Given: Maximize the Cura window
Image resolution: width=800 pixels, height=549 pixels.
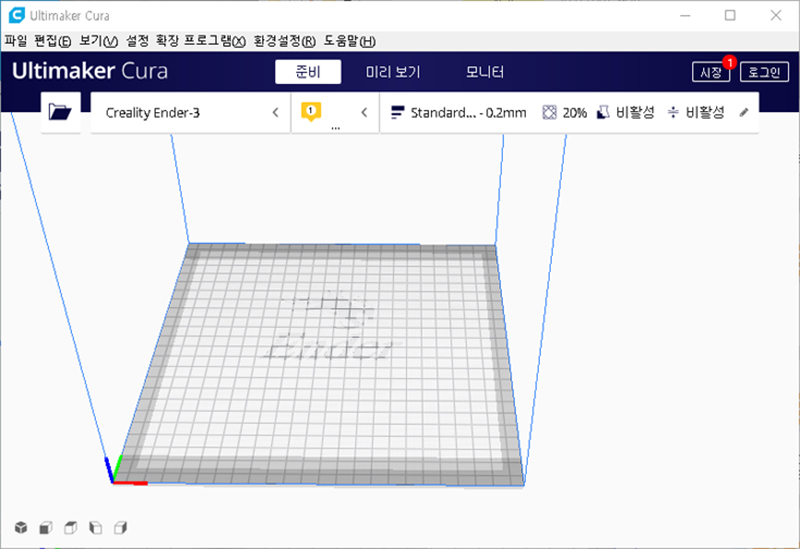Looking at the screenshot, I should coord(730,15).
